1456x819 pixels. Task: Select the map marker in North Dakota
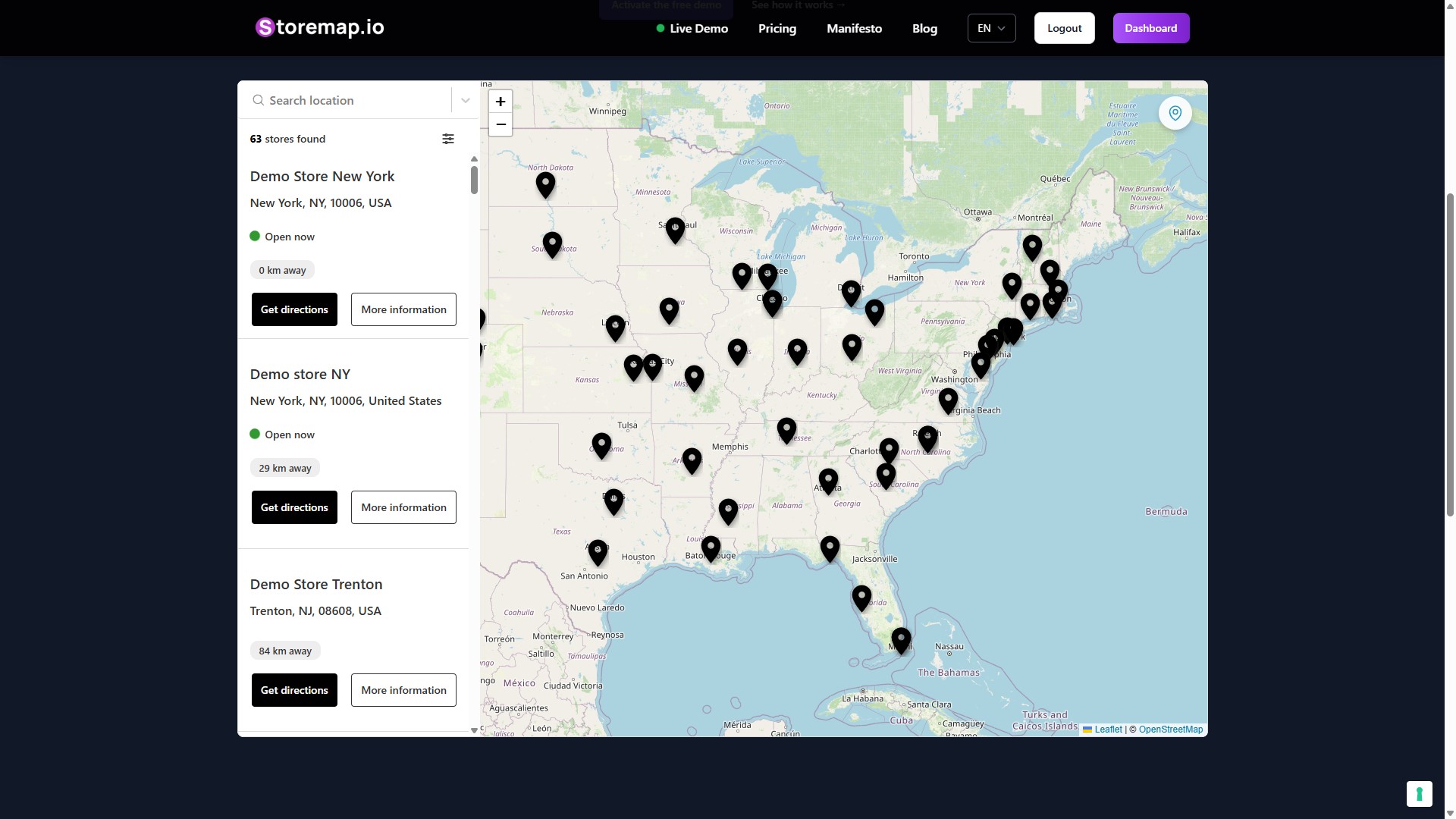coord(545,184)
